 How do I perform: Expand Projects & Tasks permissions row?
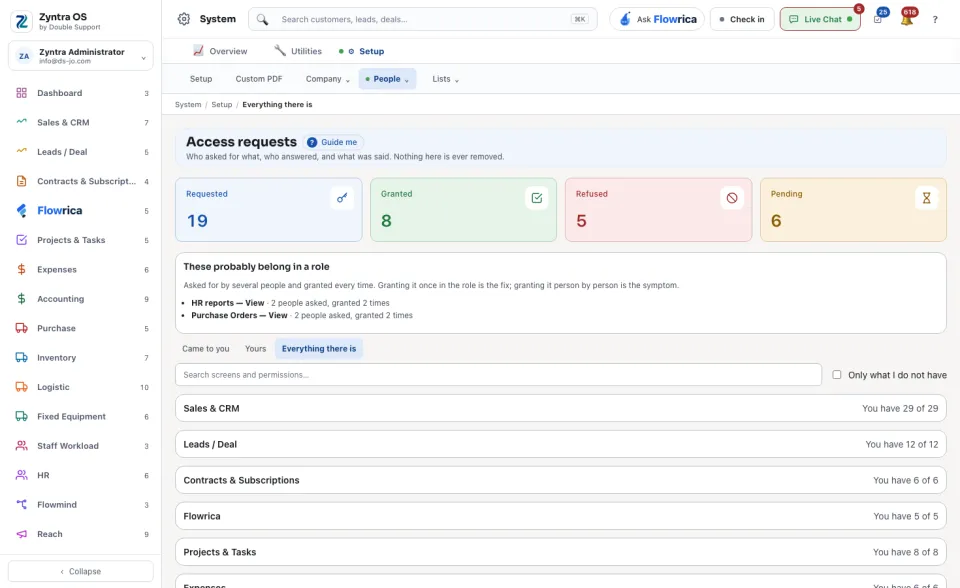point(560,552)
